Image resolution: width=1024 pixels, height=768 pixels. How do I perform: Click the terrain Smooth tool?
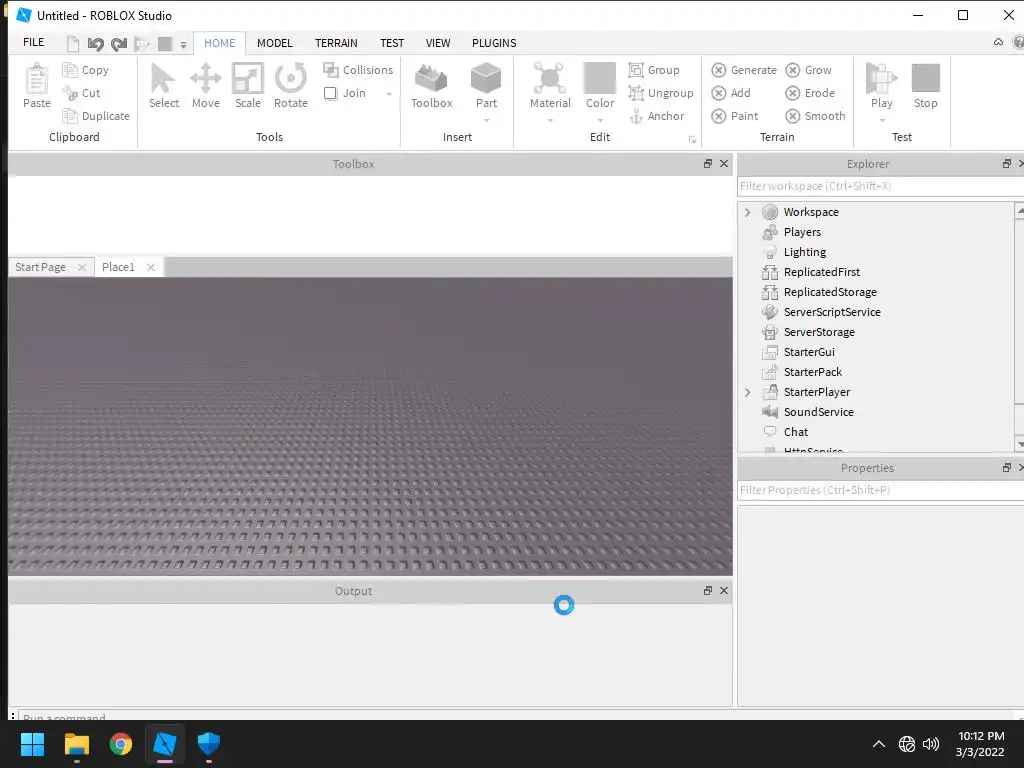click(x=815, y=116)
